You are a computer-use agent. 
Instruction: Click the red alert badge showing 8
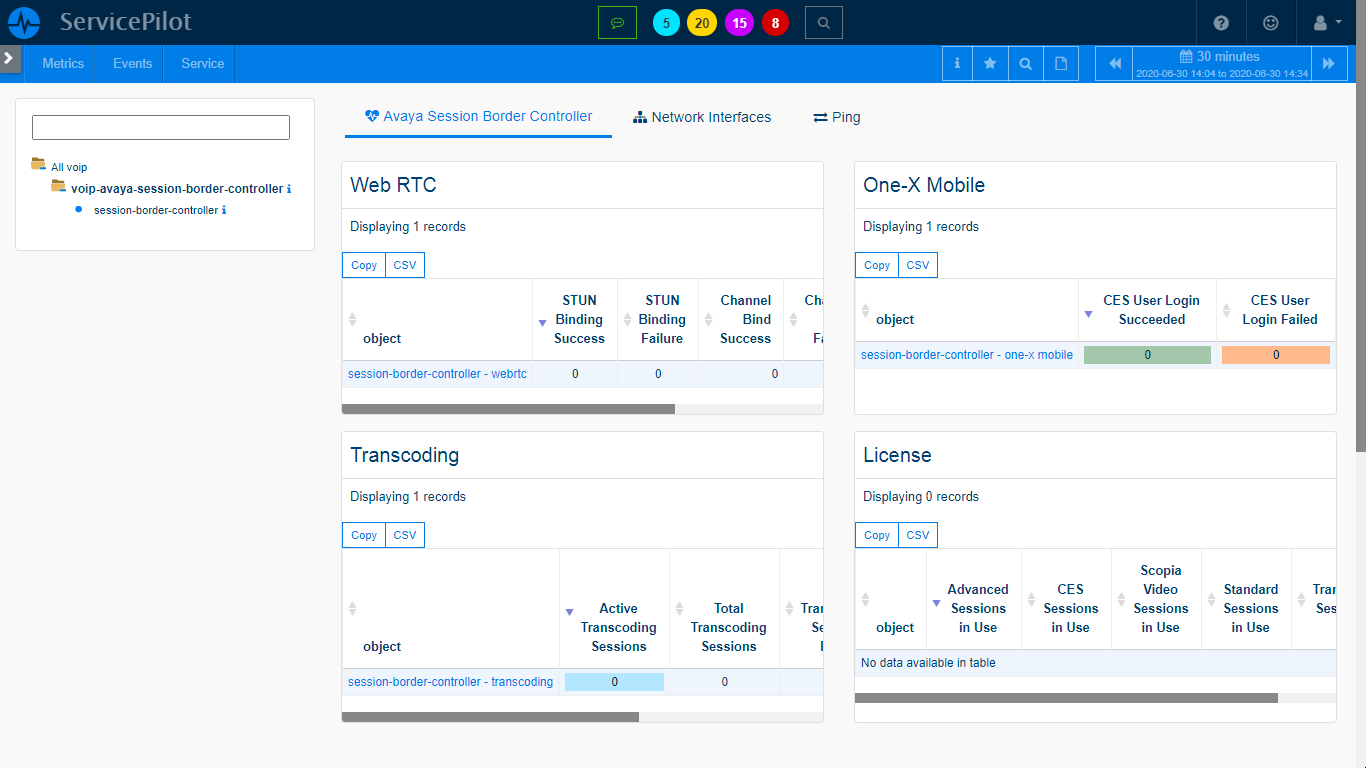coord(775,23)
